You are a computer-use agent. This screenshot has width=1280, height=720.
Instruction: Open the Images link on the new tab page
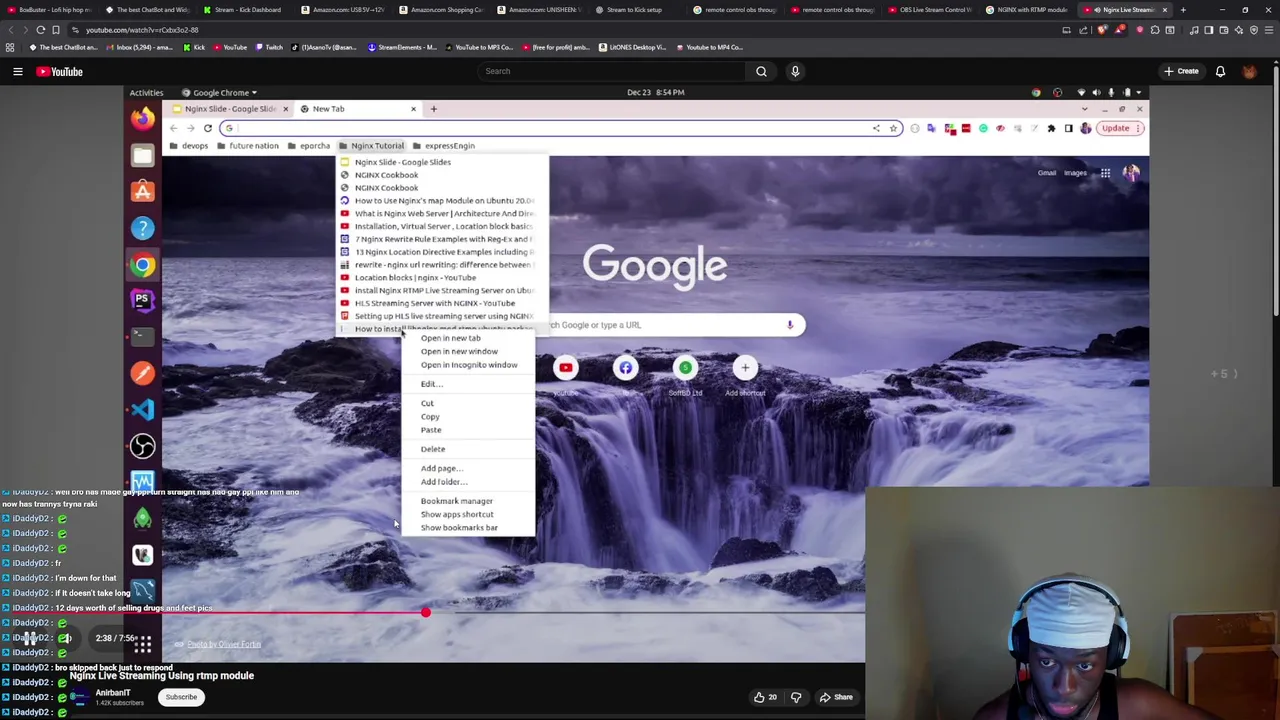1075,173
